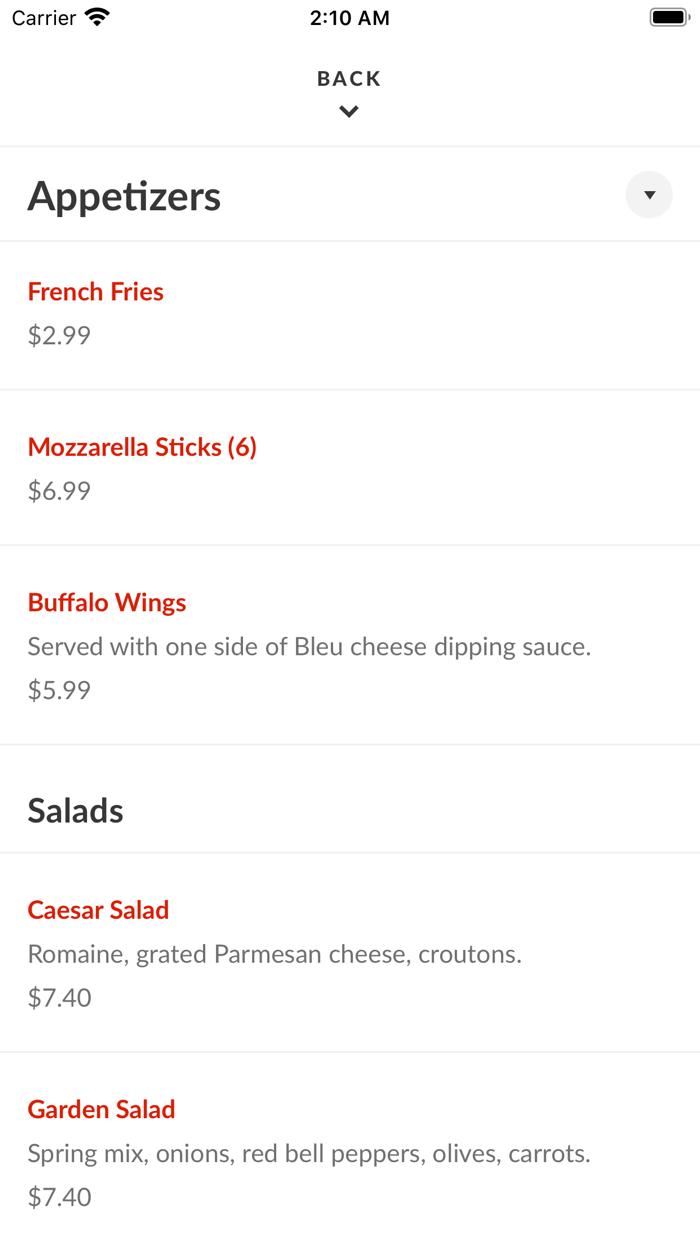Tap the $2.99 price under French Fries
700x1244 pixels.
coord(58,334)
